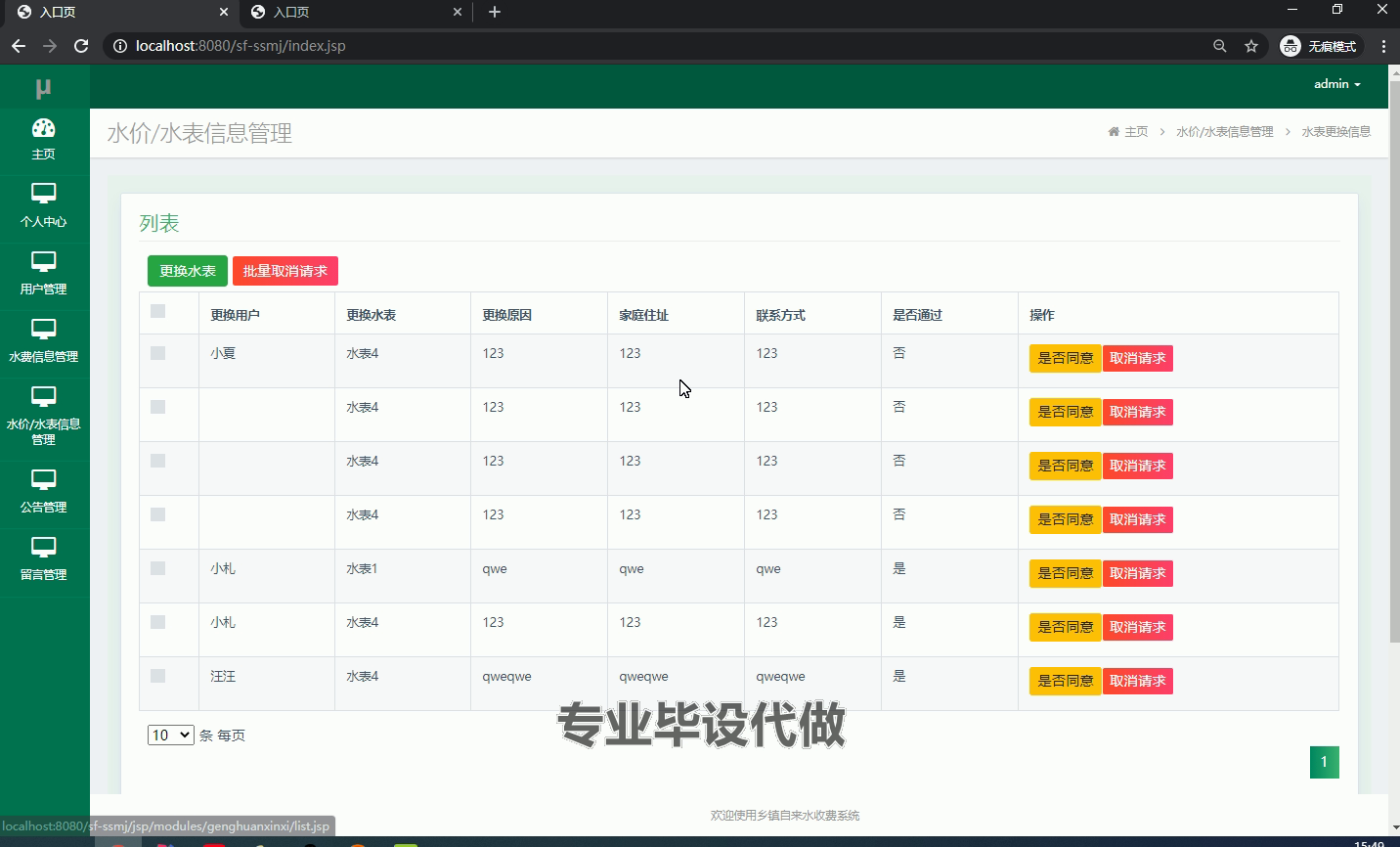This screenshot has height=847, width=1400.
Task: Open 水费信息管理 monitor icon in sidebar
Action: 43,329
